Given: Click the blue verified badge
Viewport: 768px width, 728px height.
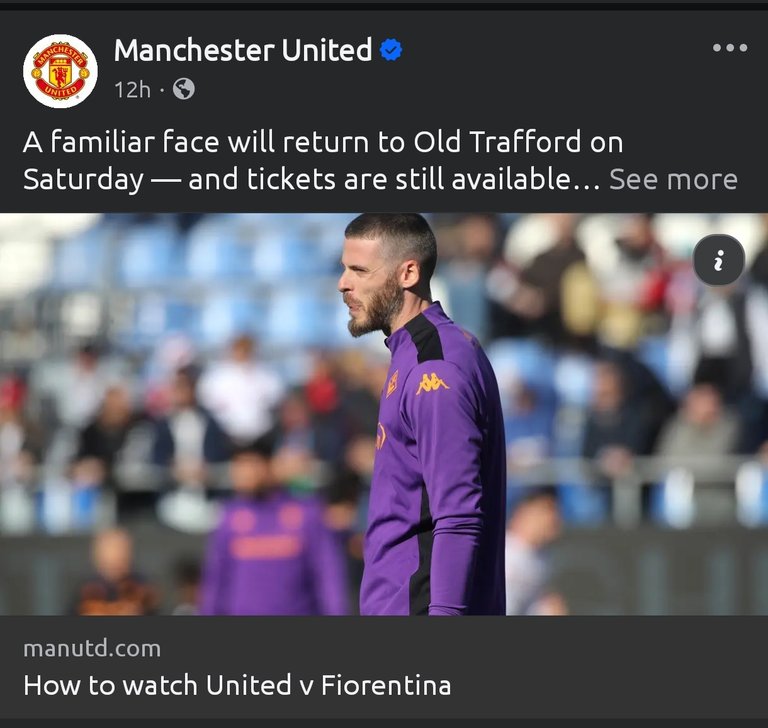Looking at the screenshot, I should tap(391, 50).
